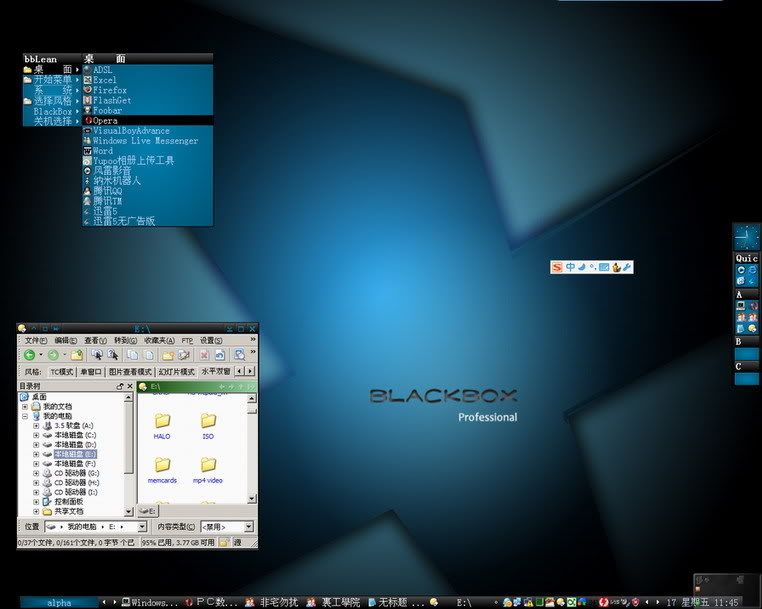Click the red Delete toolbar icon
This screenshot has width=762, height=609.
[204, 355]
